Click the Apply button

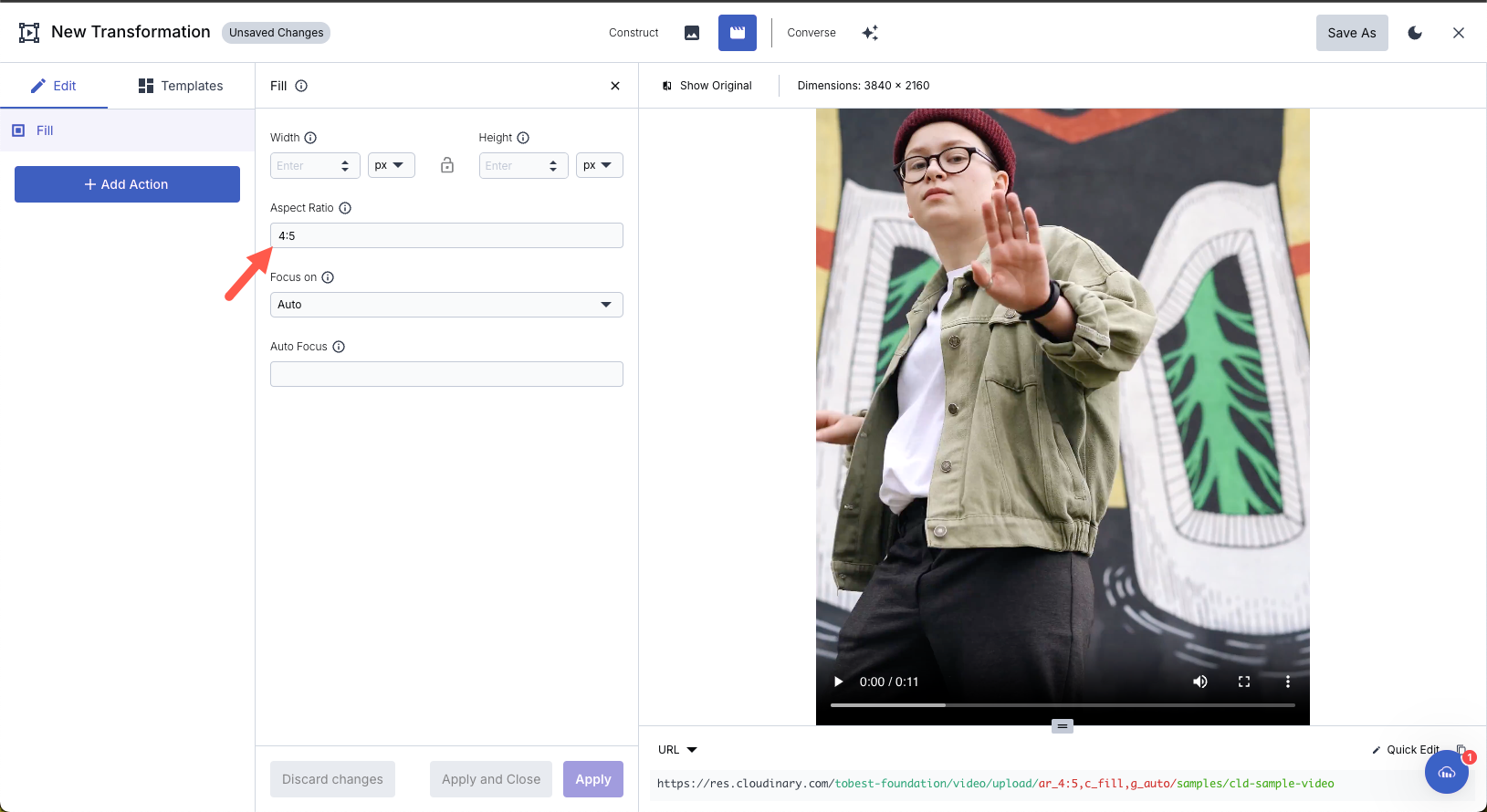593,779
